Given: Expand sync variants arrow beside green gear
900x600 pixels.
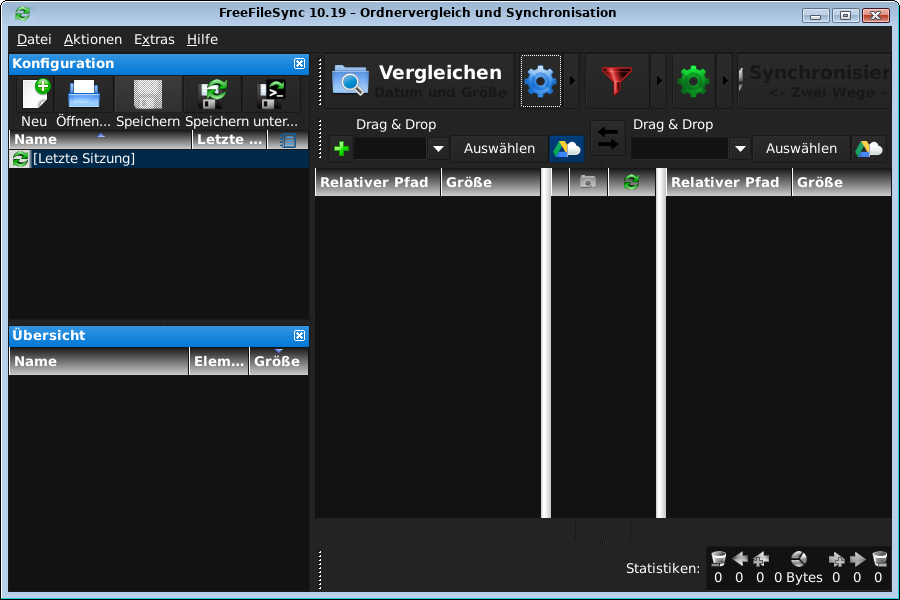Looking at the screenshot, I should click(725, 81).
